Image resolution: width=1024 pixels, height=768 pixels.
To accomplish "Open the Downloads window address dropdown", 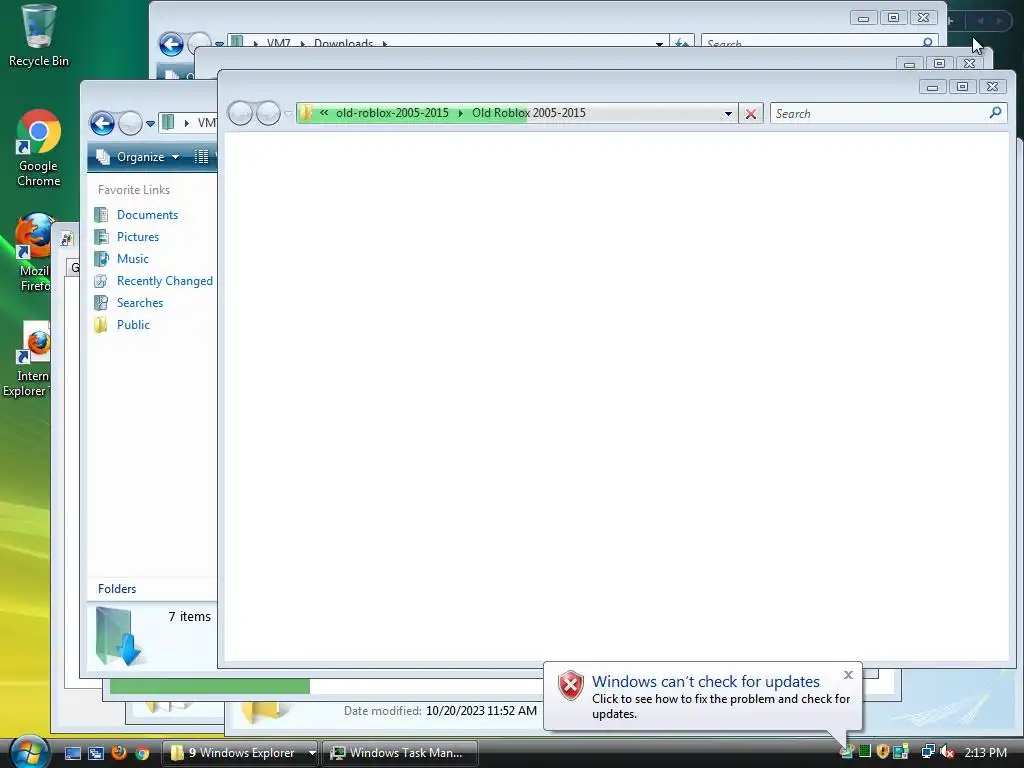I will tap(660, 44).
